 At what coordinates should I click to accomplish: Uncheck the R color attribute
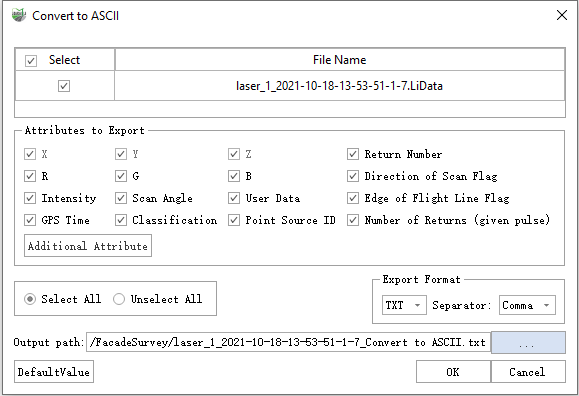pos(30,176)
